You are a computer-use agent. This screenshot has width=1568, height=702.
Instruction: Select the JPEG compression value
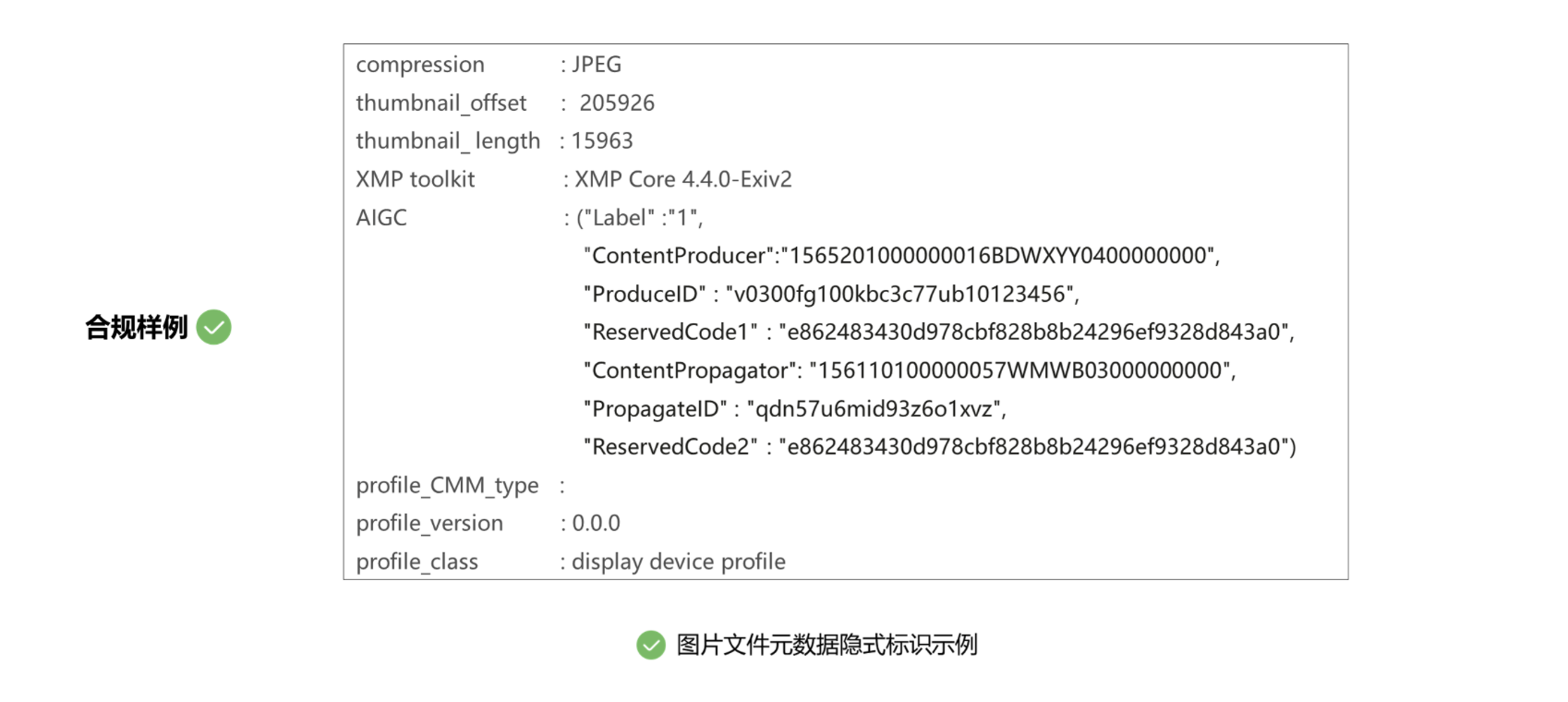point(597,65)
